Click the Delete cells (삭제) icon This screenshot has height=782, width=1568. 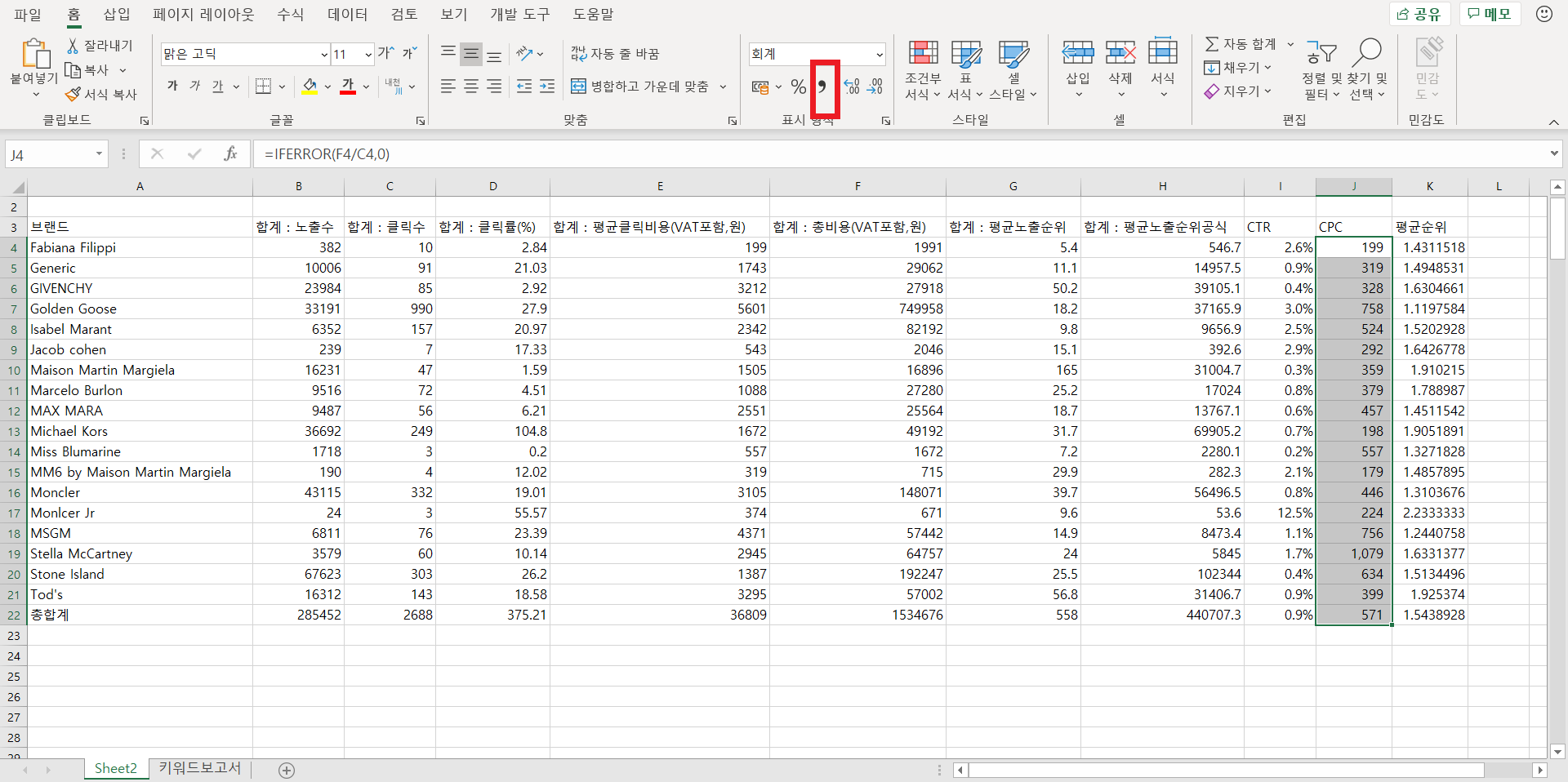[1120, 54]
